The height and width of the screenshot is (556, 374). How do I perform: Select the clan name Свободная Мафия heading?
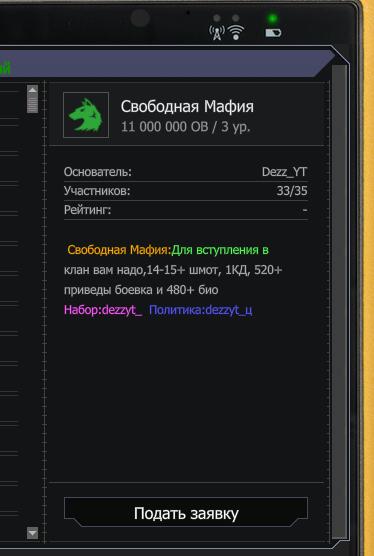tap(187, 107)
